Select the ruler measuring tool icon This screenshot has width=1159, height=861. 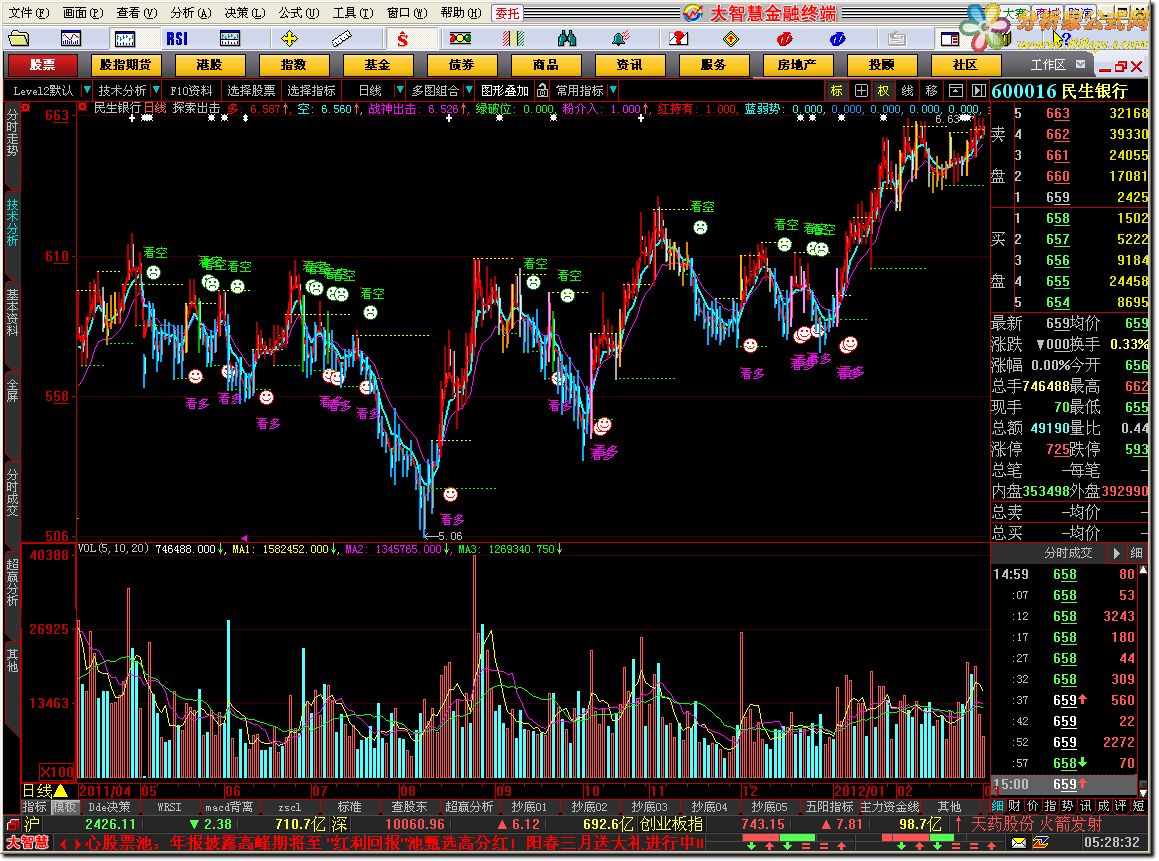point(341,38)
